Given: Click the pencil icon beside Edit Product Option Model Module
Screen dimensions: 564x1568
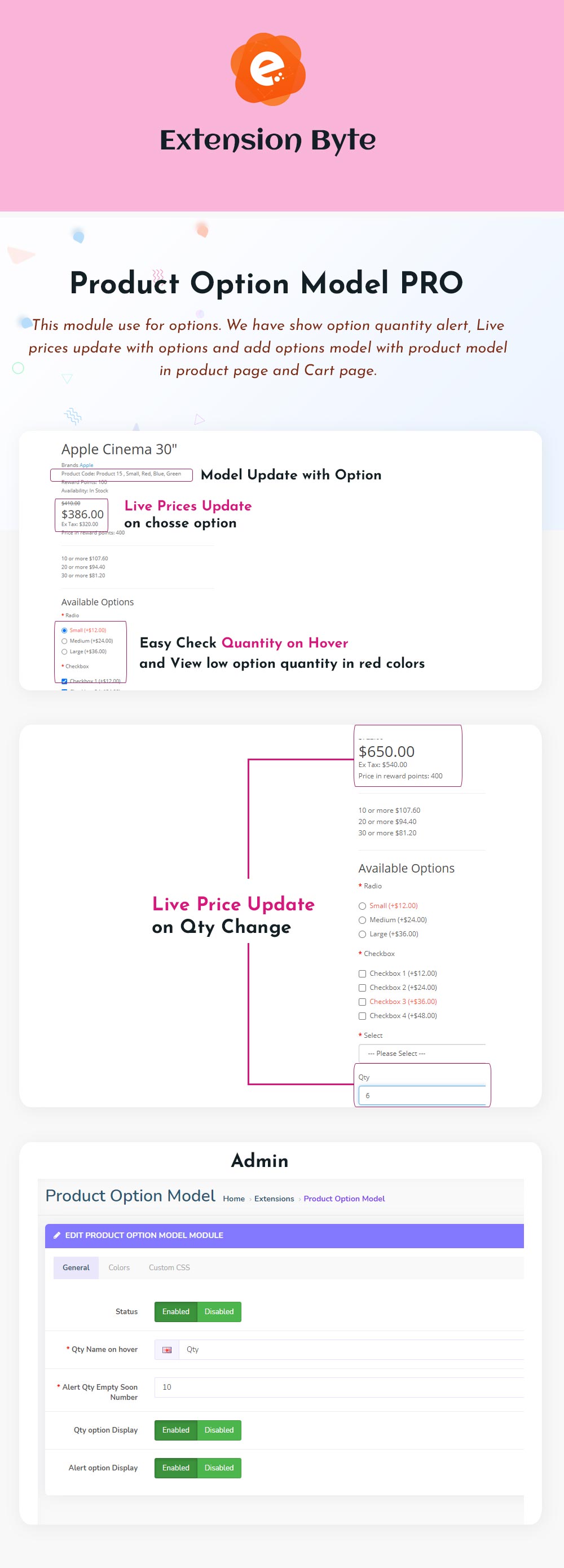Looking at the screenshot, I should pyautogui.click(x=57, y=1235).
